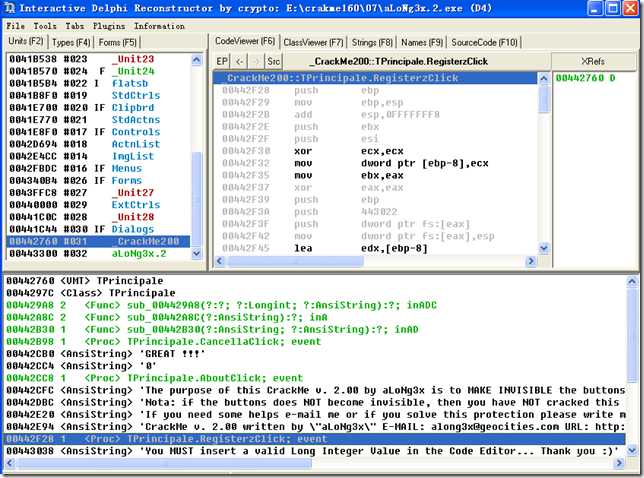Select the ActnList unit
This screenshot has width=644, height=478.
tap(98, 144)
